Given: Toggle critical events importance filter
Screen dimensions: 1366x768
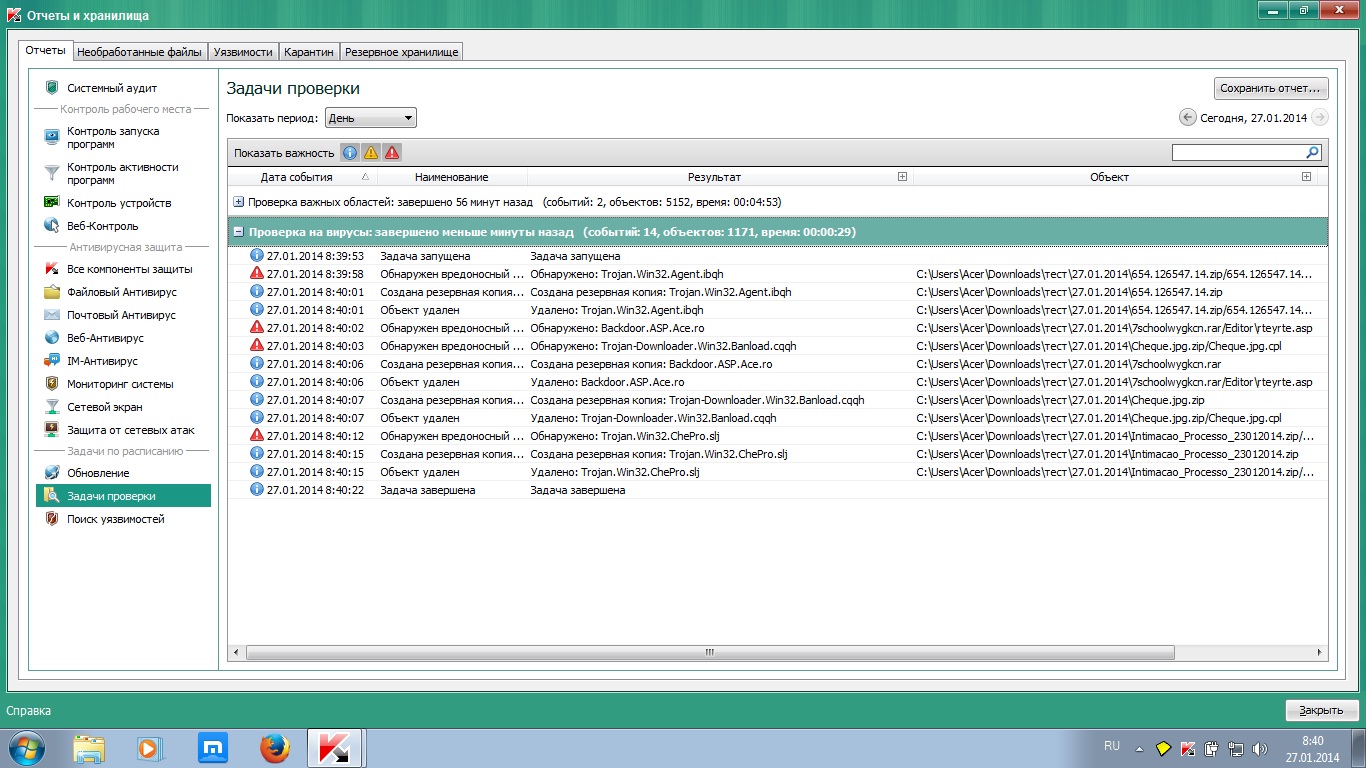Looking at the screenshot, I should (x=392, y=153).
